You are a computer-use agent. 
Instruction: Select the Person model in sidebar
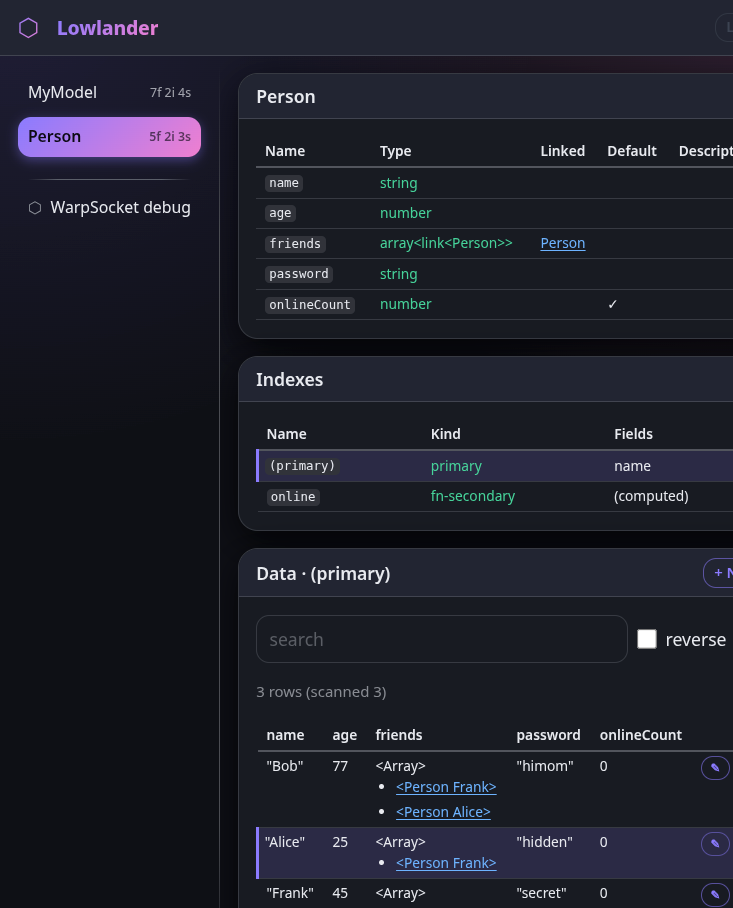[109, 137]
